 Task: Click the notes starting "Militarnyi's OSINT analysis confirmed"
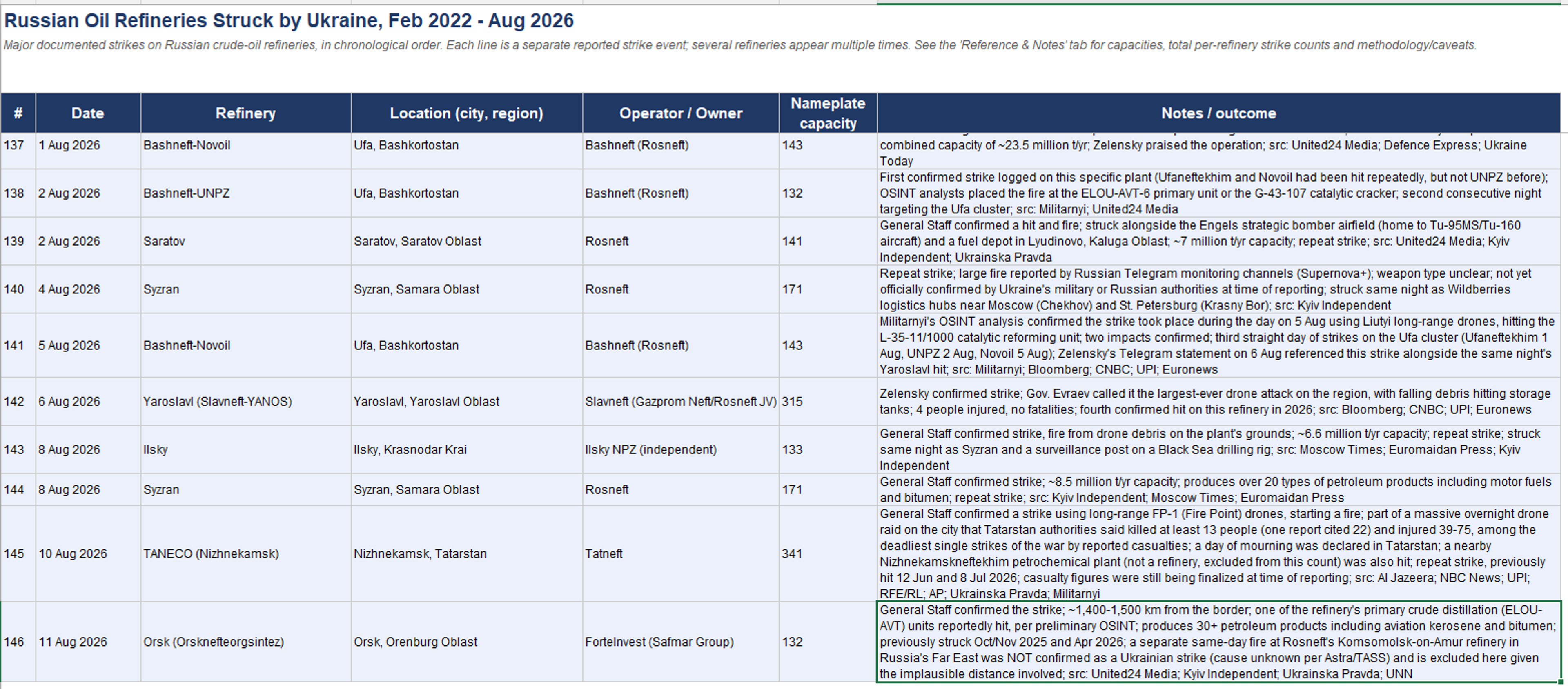pos(1218,346)
